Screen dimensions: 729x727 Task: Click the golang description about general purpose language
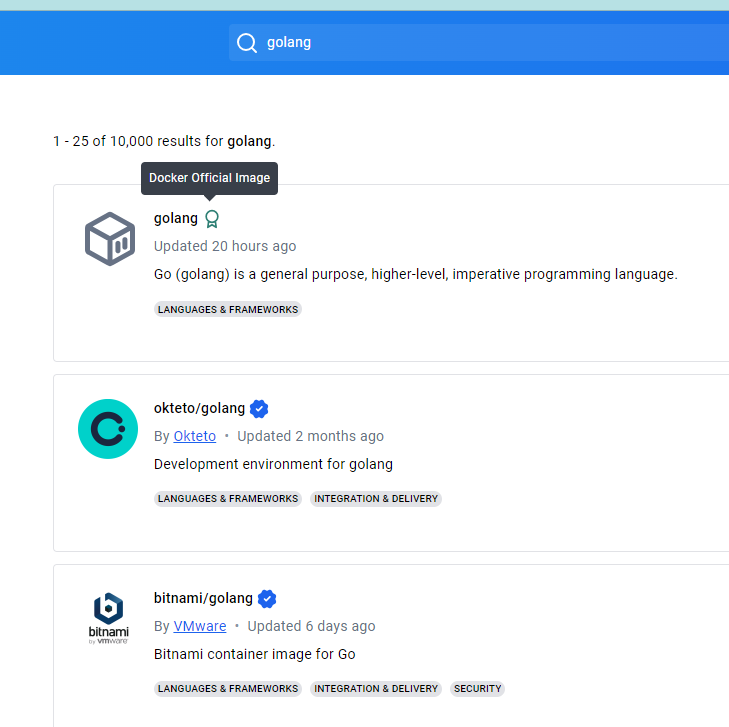pyautogui.click(x=416, y=274)
